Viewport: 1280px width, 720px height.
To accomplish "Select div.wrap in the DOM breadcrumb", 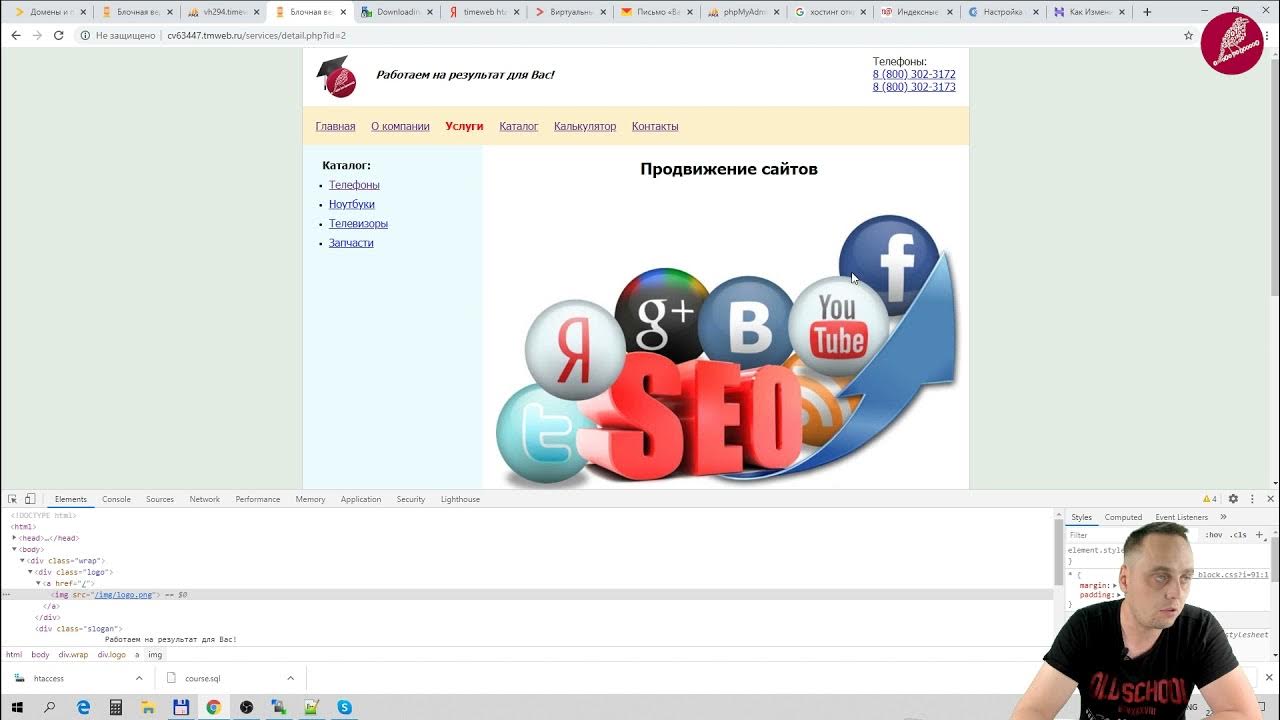I will 73,655.
